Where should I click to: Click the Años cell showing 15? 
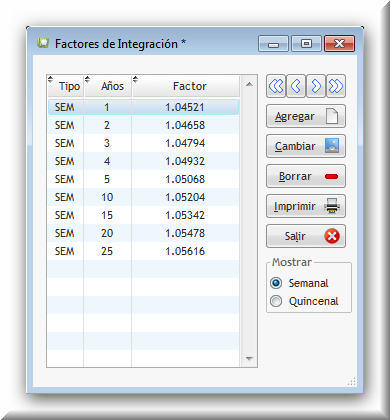pos(107,215)
